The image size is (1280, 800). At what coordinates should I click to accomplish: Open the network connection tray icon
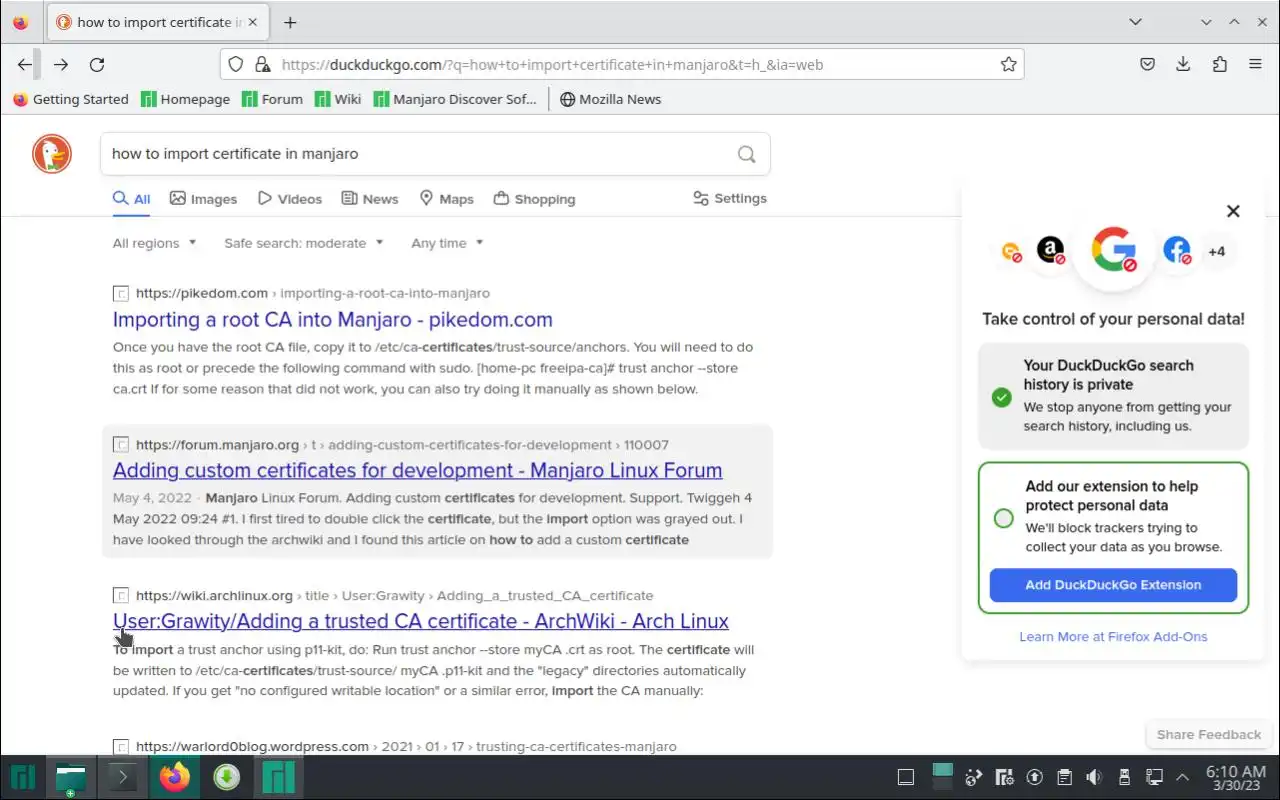[1154, 777]
